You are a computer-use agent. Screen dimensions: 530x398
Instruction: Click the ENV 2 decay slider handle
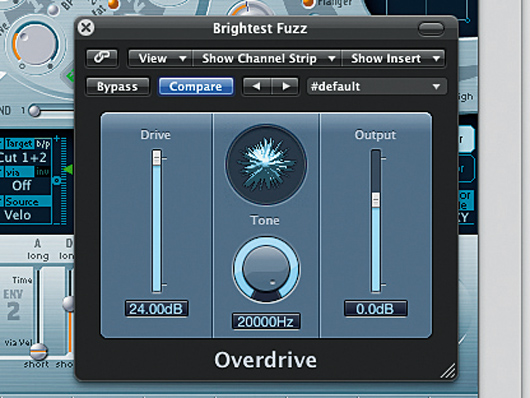69,304
